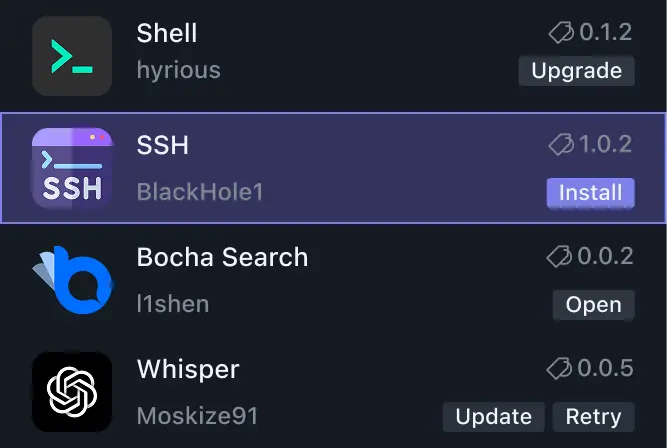The height and width of the screenshot is (448, 667).
Task: Install the SSH plugin
Action: (x=590, y=192)
